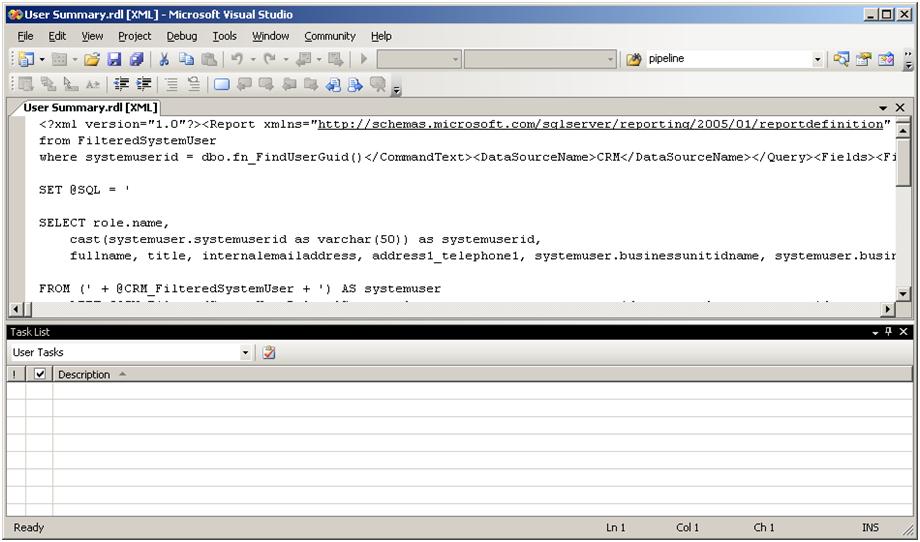Open the View menu
Screen dimensions: 920x542
pos(92,36)
